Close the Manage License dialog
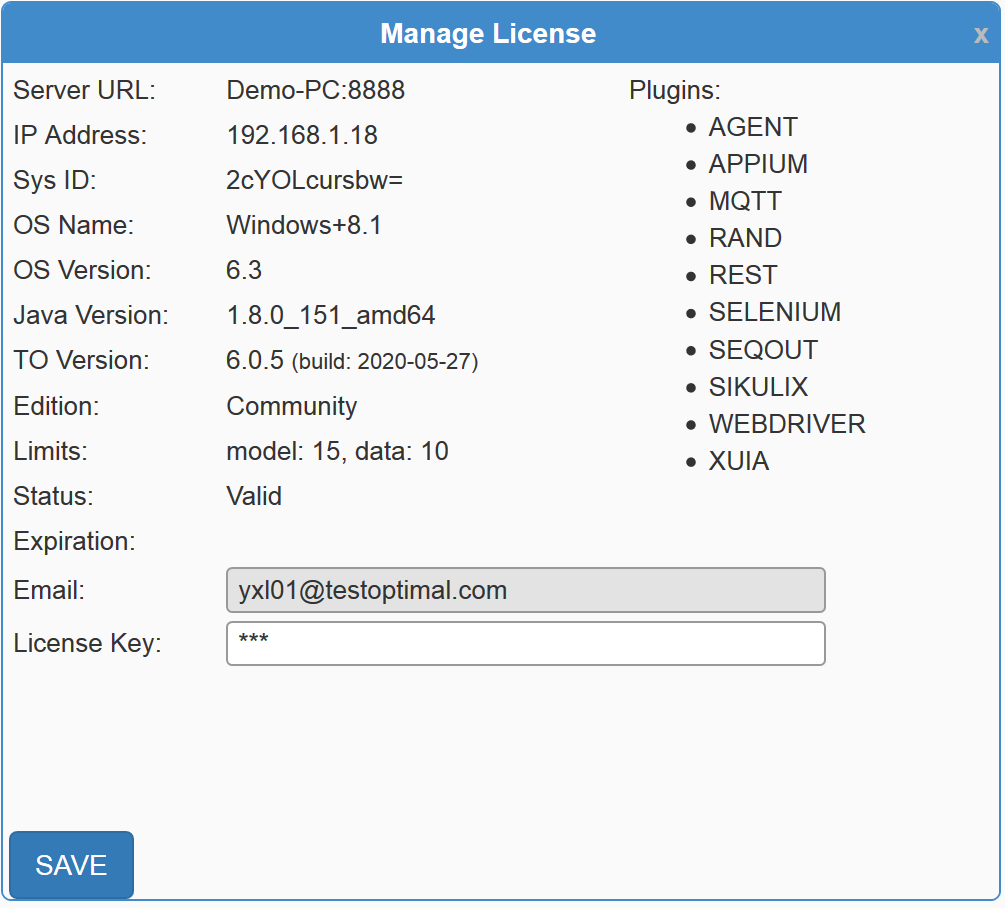The width and height of the screenshot is (1005, 908). (x=981, y=35)
